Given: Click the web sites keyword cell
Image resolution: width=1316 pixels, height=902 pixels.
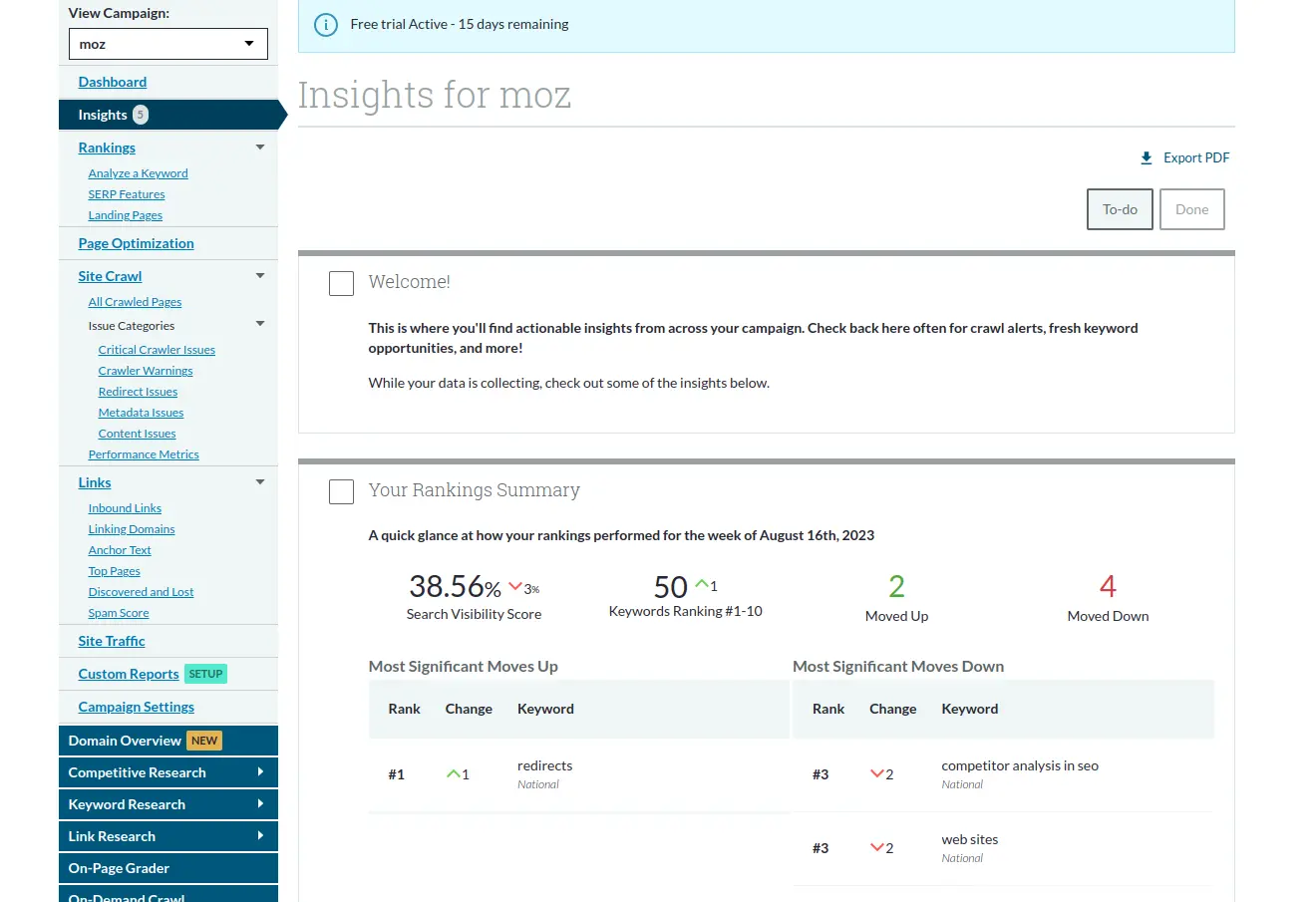Looking at the screenshot, I should pyautogui.click(x=969, y=839).
